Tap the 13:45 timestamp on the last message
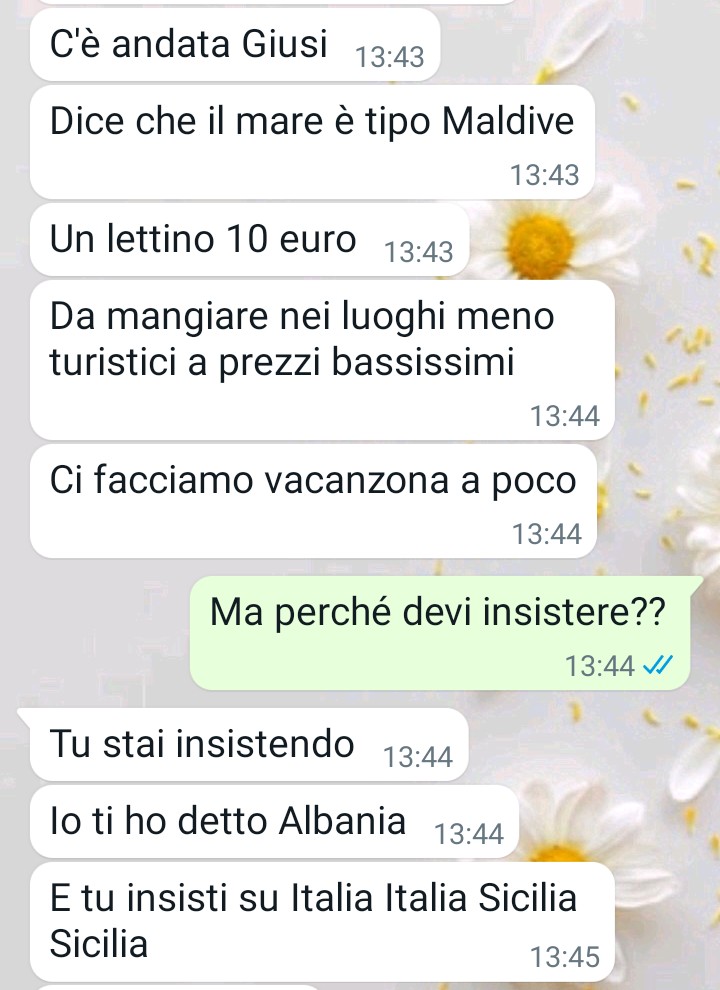The width and height of the screenshot is (720, 990). [x=565, y=957]
